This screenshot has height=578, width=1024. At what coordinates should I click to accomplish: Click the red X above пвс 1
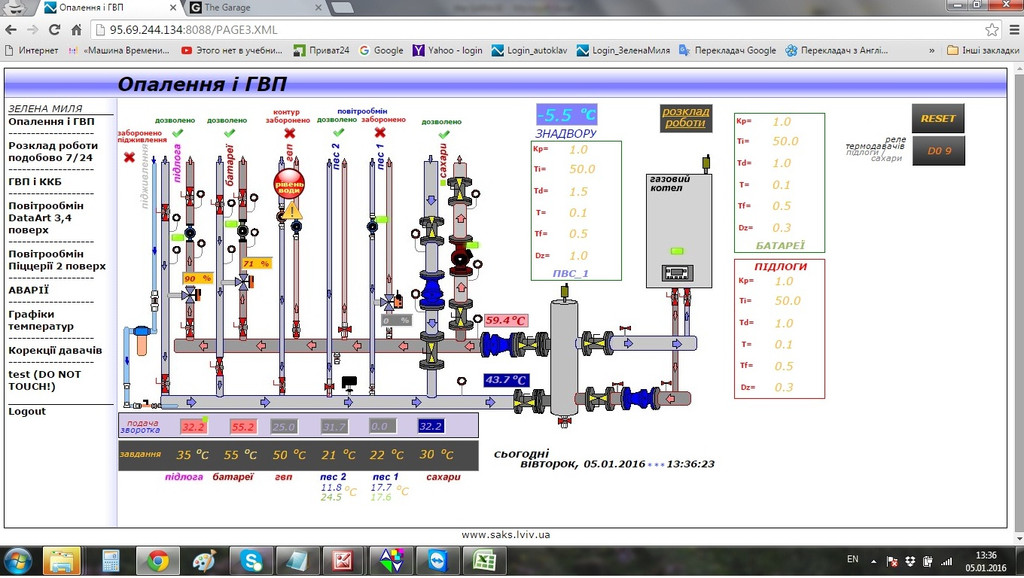click(380, 133)
